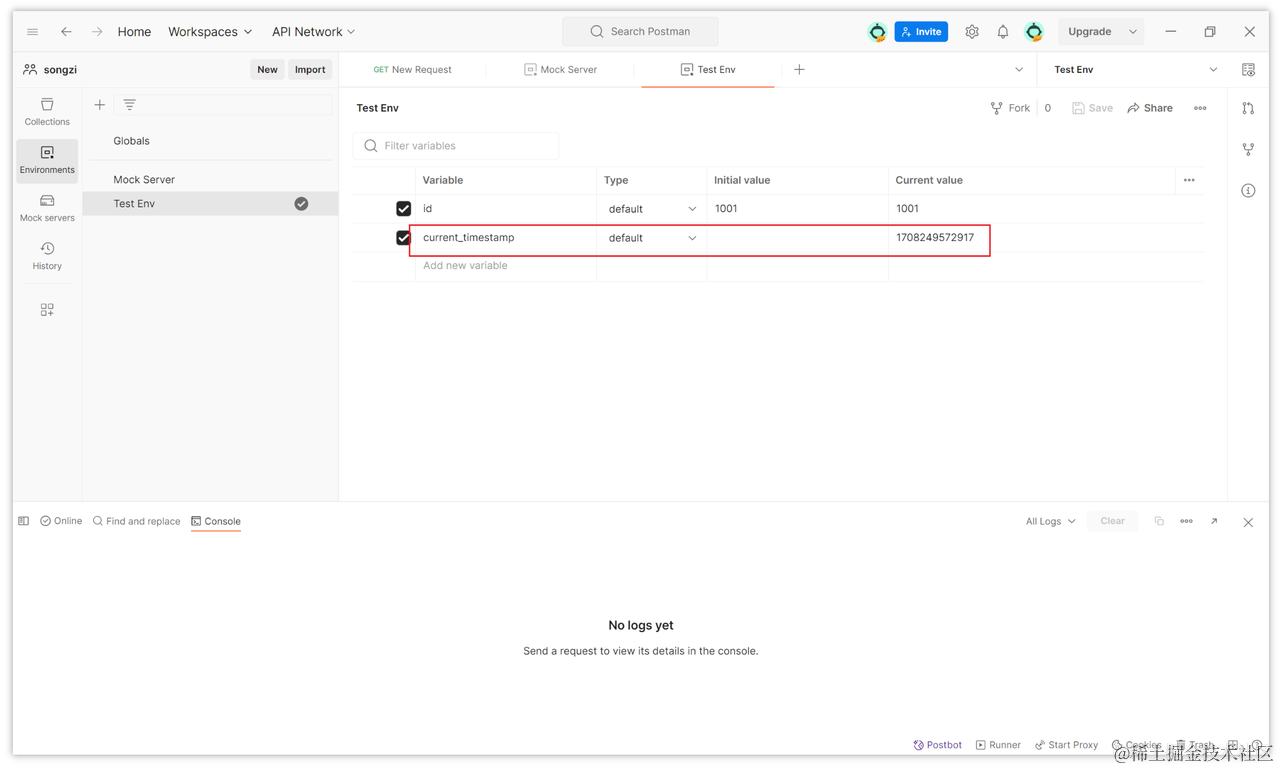This screenshot has height=770, width=1280.
Task: Copy console logs icon
Action: [x=1159, y=521]
